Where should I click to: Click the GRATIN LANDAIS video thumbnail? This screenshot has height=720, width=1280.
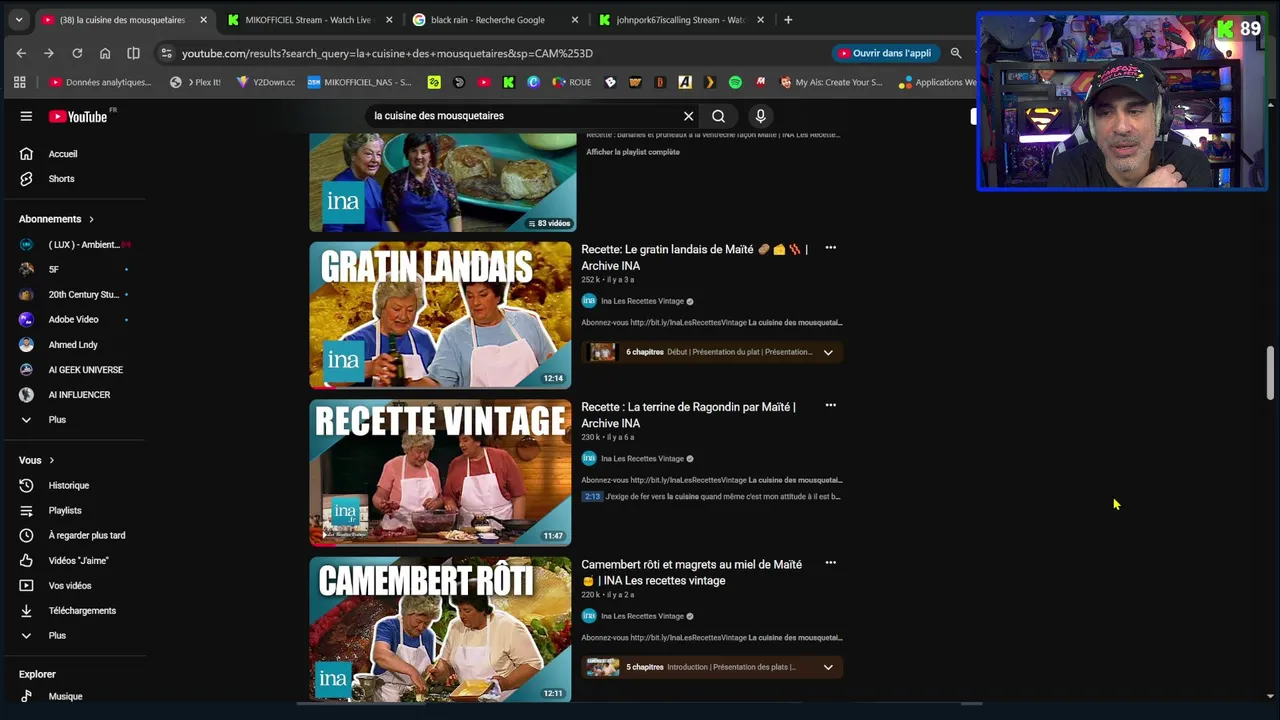tap(440, 315)
